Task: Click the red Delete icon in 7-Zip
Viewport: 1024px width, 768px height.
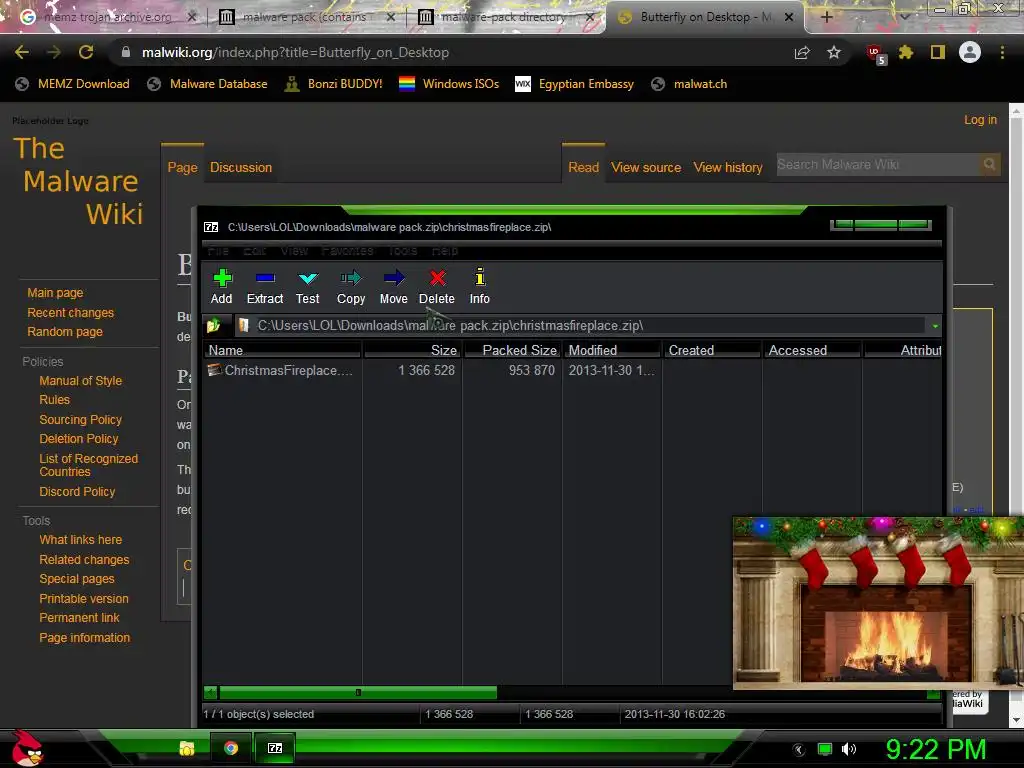Action: click(x=437, y=287)
